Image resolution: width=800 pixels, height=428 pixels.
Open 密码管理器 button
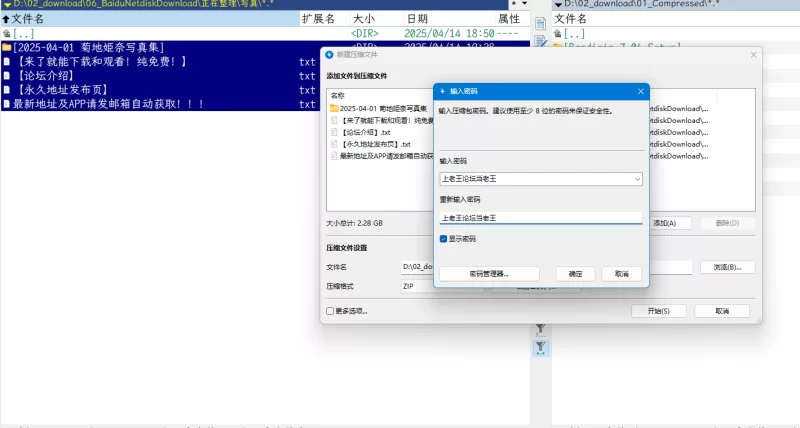[x=490, y=274]
